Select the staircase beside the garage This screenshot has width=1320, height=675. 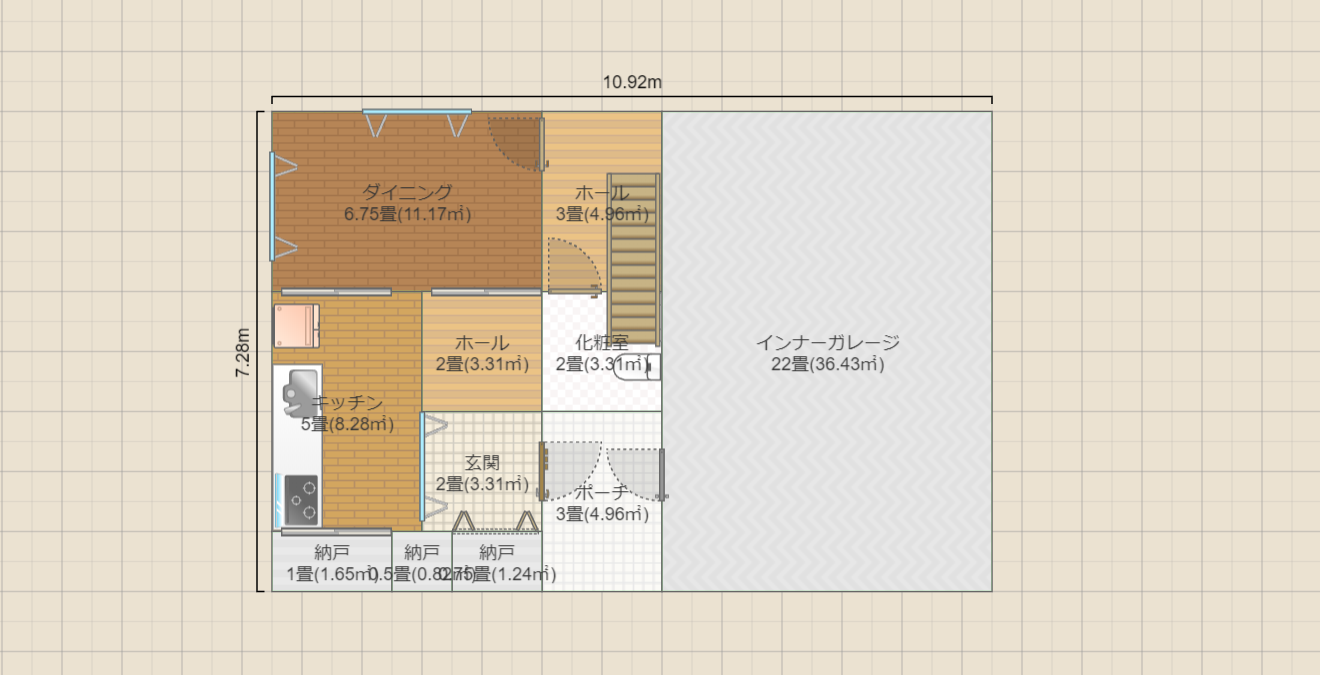634,258
